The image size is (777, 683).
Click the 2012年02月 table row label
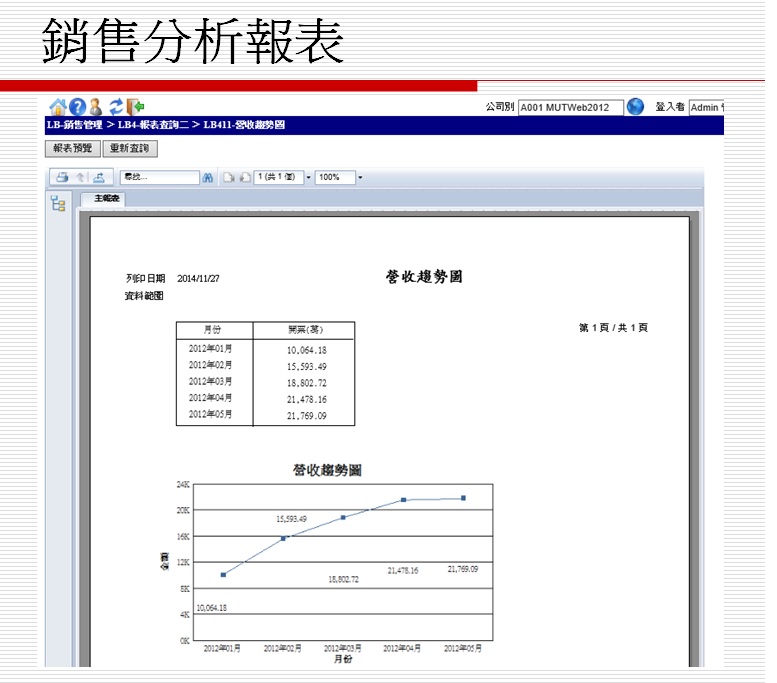click(210, 365)
